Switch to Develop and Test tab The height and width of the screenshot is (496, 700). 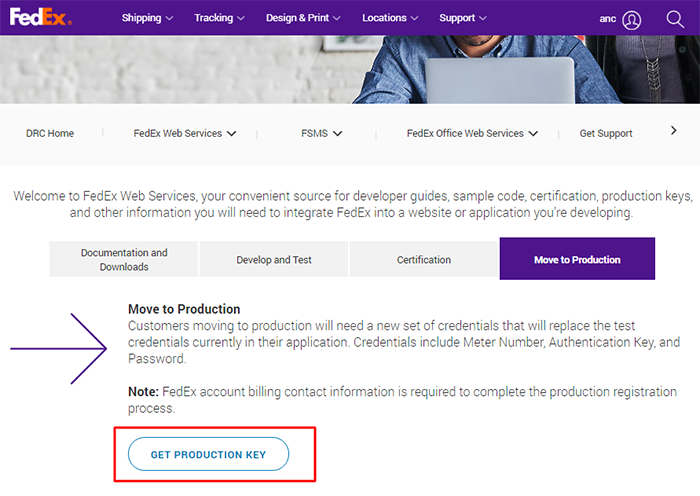click(x=274, y=259)
